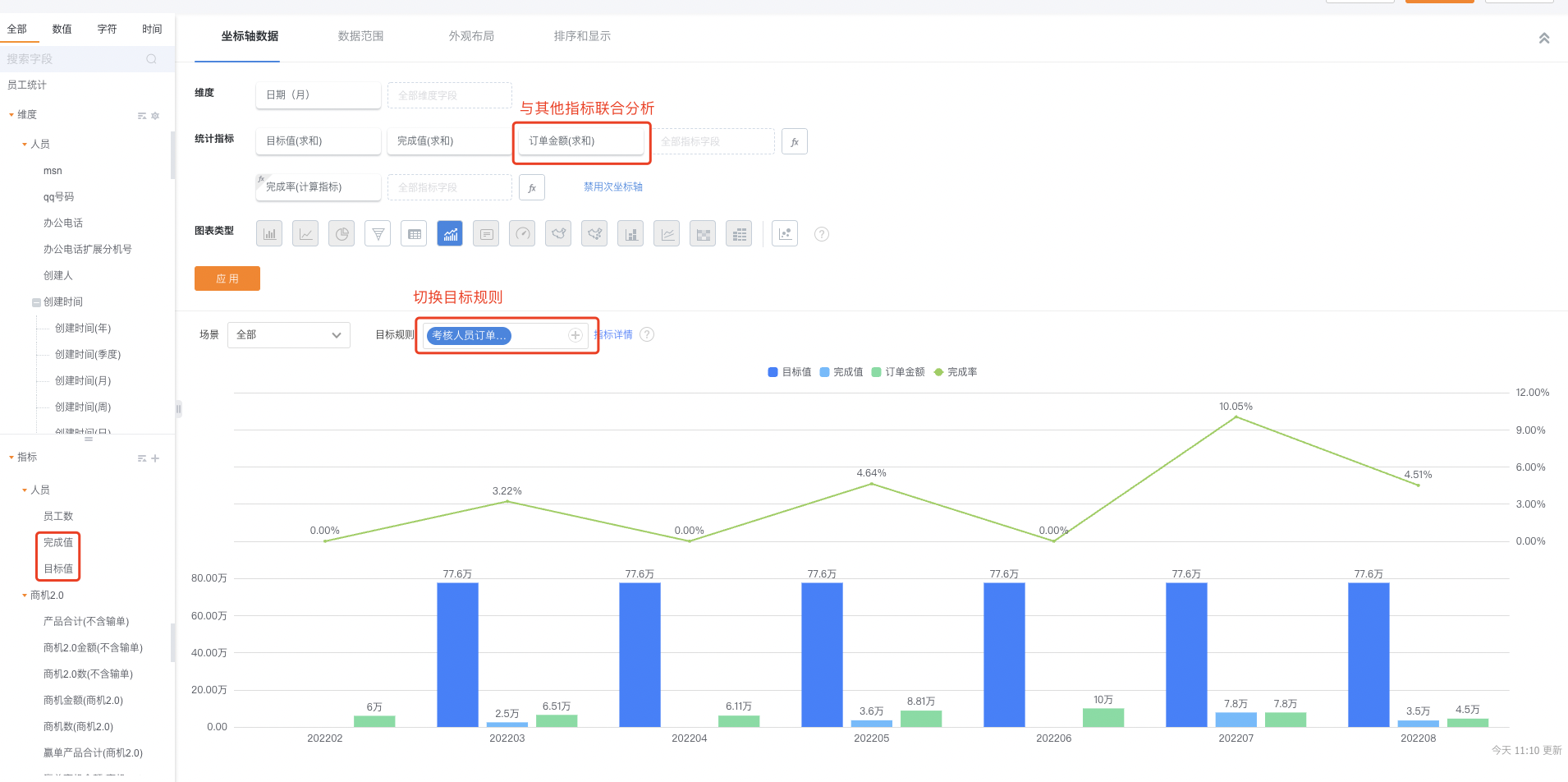The image size is (1568, 782).
Task: Click the 订单金额(求和) metric chip
Action: (x=581, y=141)
